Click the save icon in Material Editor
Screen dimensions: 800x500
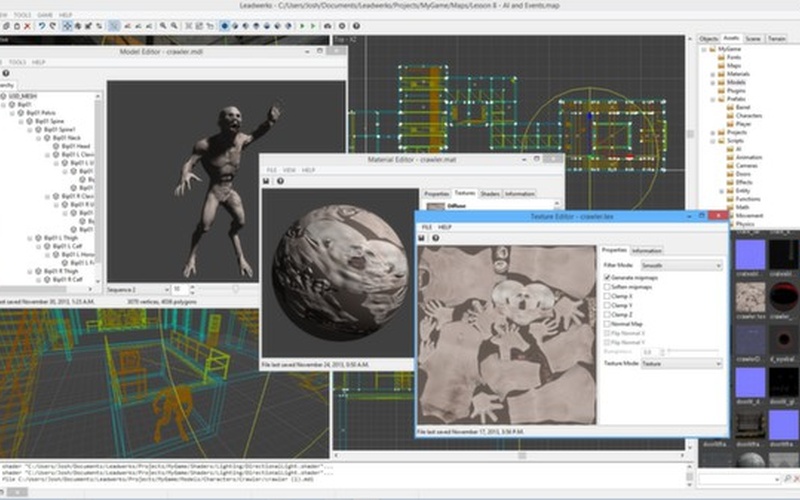click(266, 181)
